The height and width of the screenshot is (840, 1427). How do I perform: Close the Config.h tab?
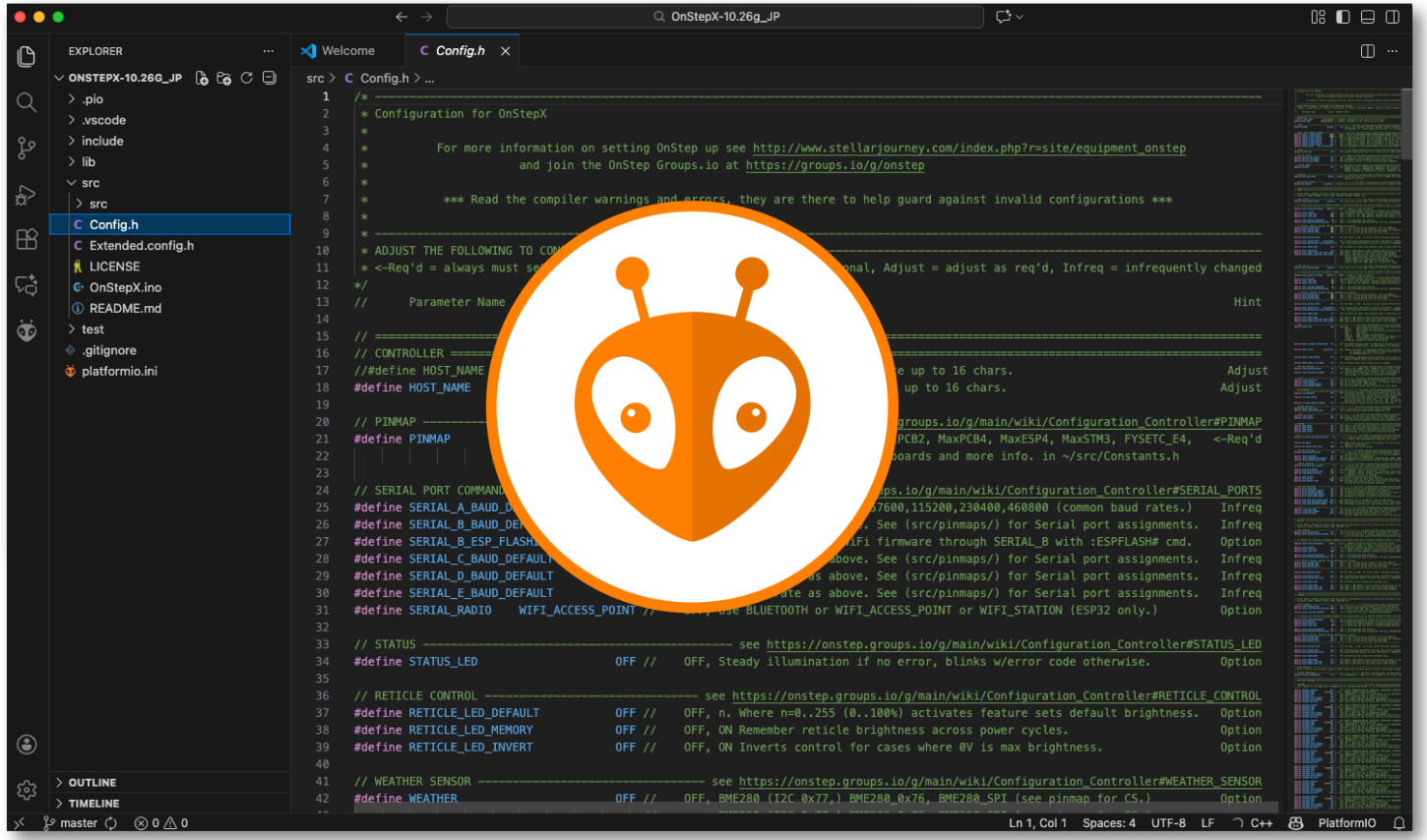click(x=505, y=51)
